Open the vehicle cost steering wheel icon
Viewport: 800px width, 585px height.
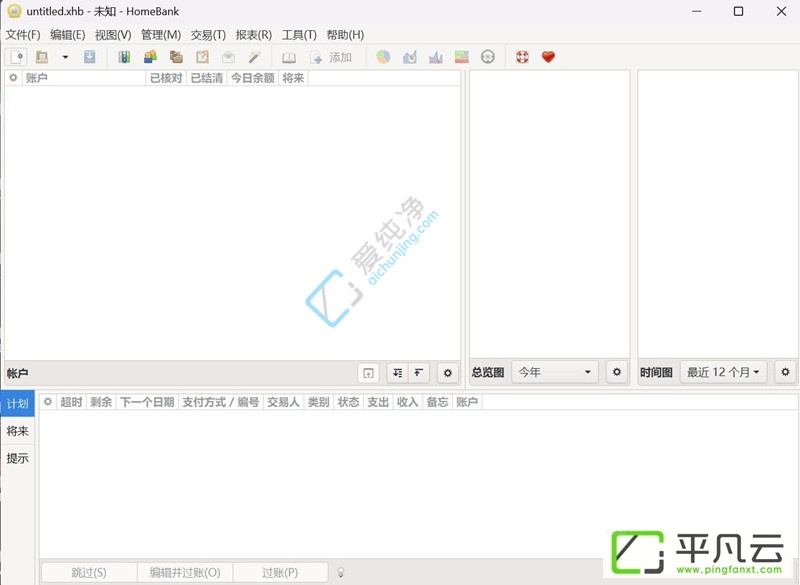[x=488, y=57]
